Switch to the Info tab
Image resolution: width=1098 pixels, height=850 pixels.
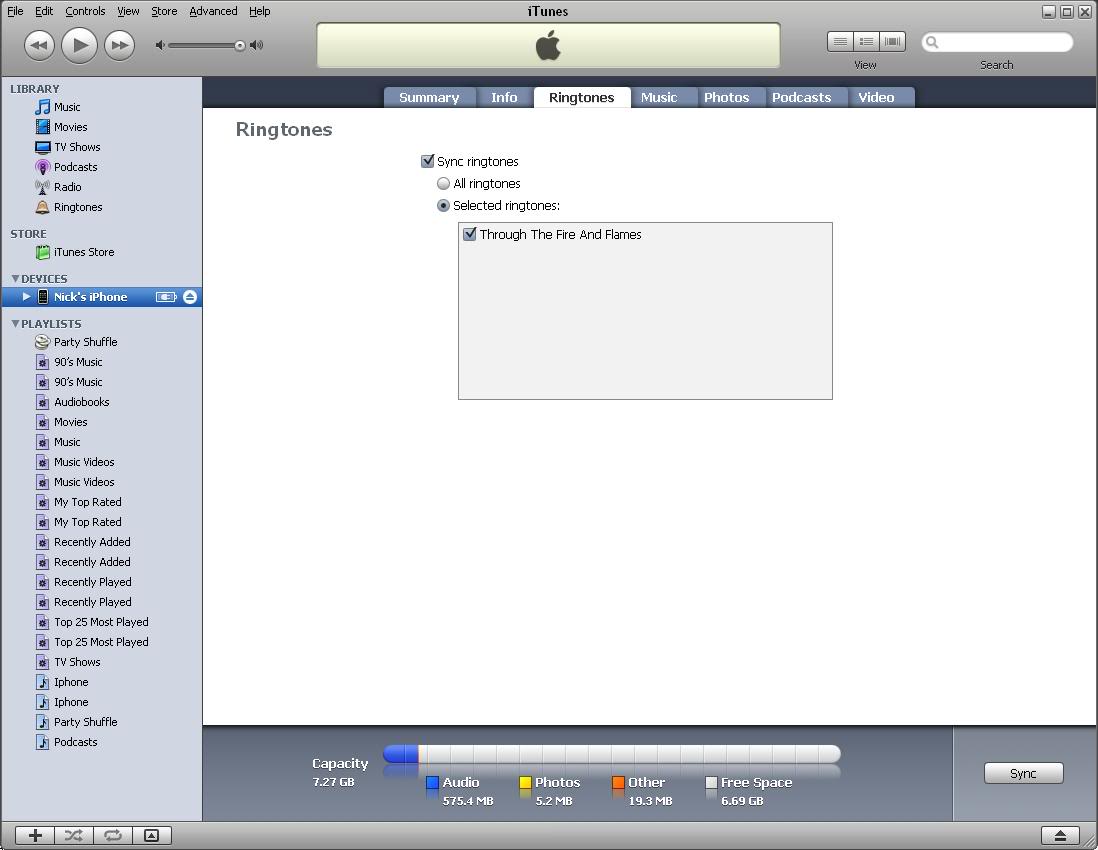coord(504,97)
